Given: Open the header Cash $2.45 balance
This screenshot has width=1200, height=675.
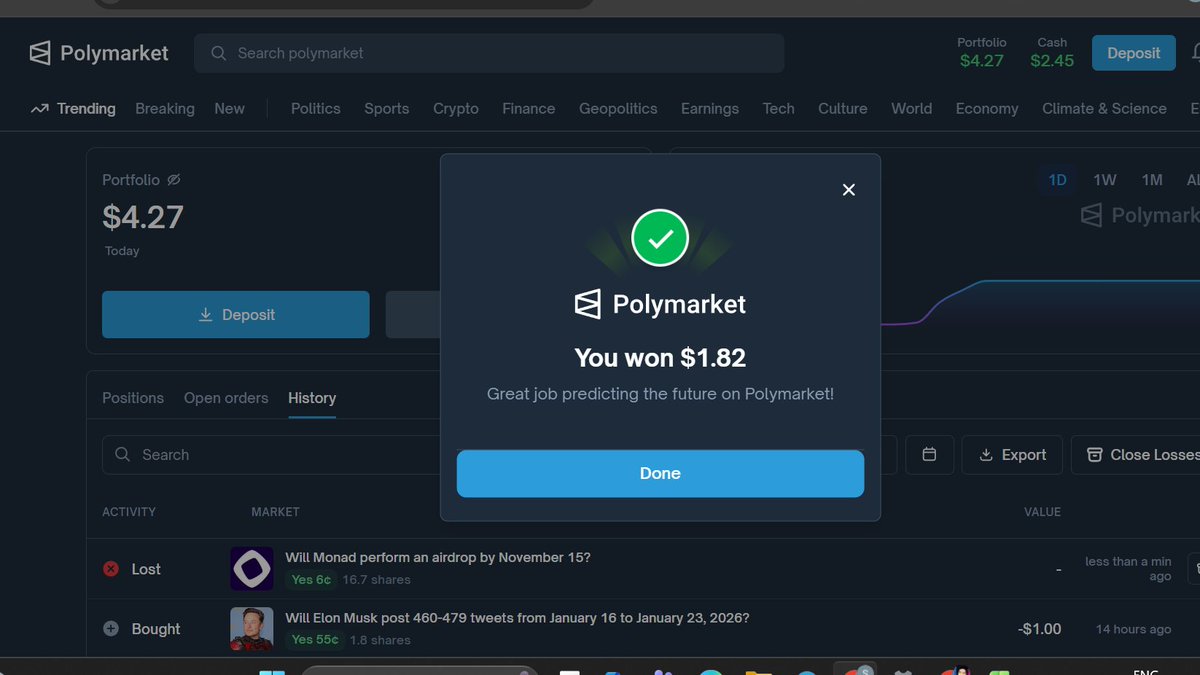Looking at the screenshot, I should (x=1052, y=52).
